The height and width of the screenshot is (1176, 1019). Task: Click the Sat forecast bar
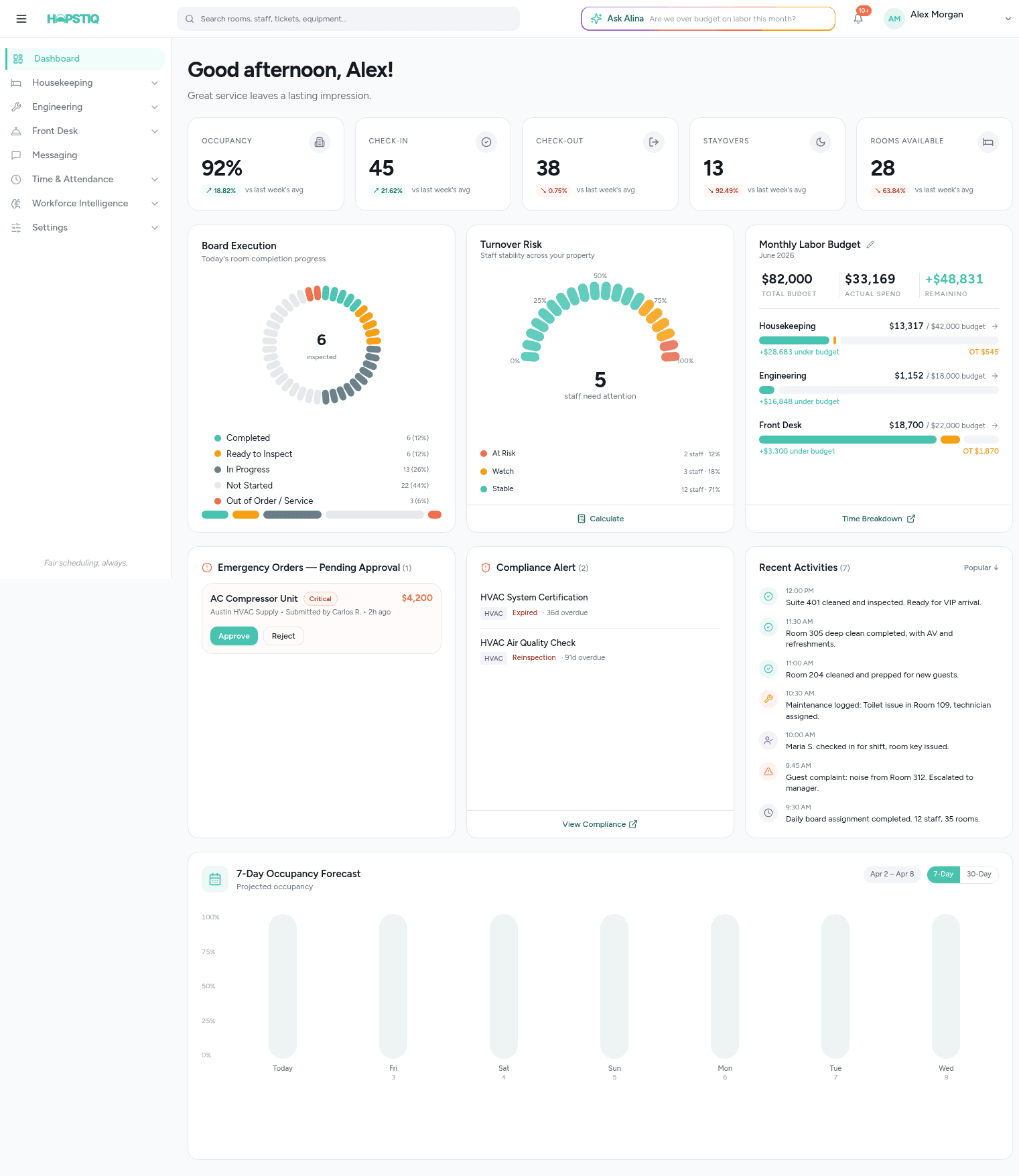[x=504, y=986]
